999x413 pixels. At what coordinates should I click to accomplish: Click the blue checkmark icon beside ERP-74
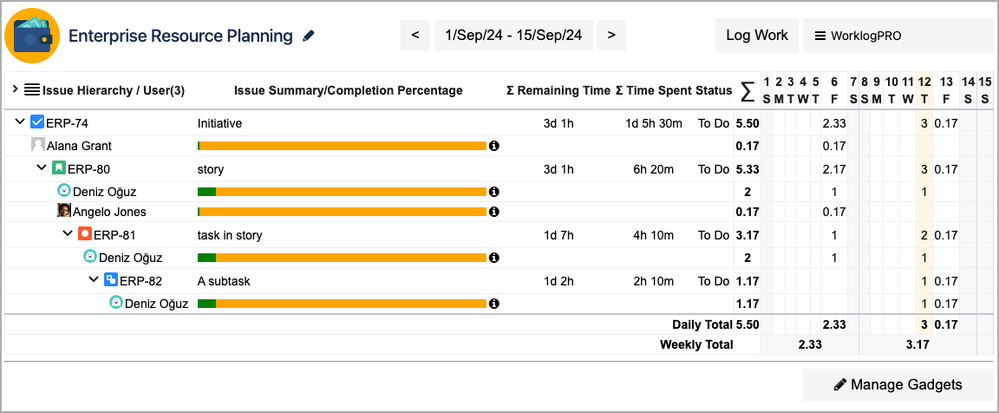tap(37, 124)
